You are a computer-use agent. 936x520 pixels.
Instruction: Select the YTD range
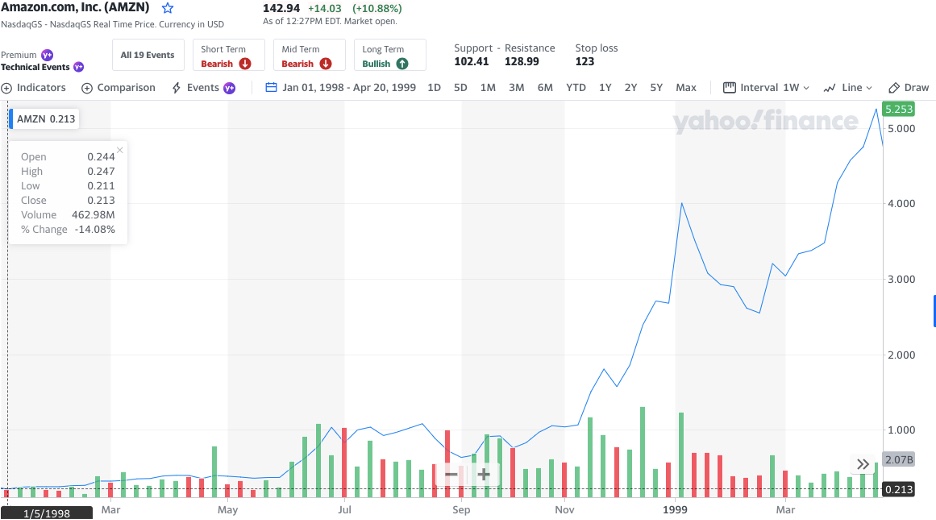pos(576,87)
